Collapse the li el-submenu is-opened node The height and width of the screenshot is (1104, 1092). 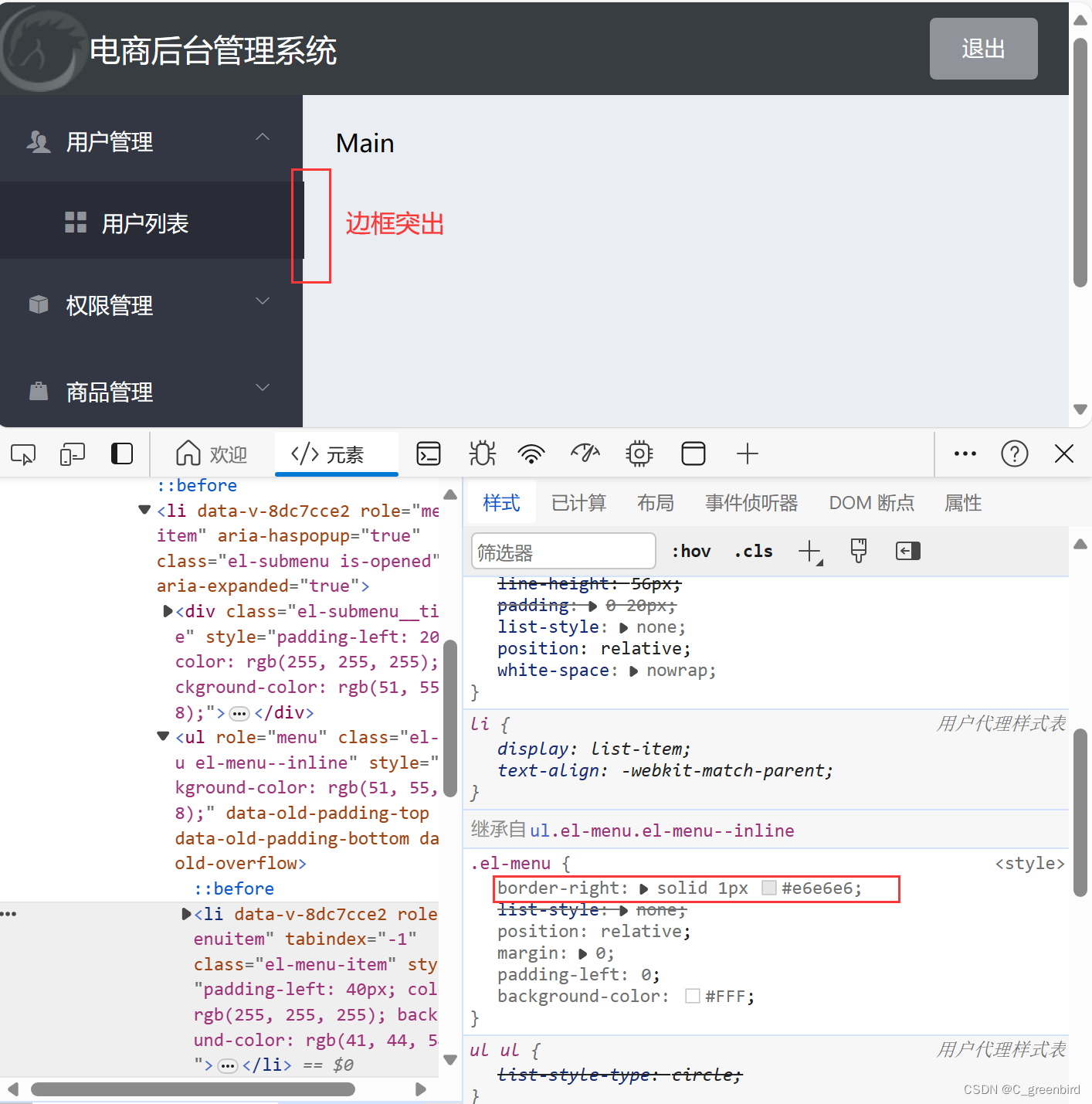[x=144, y=510]
